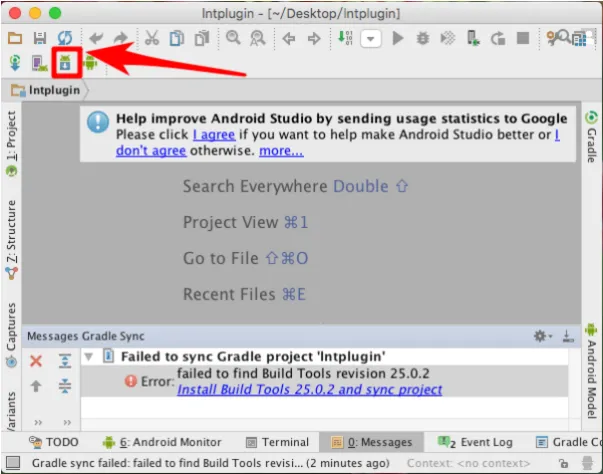
Task: Toggle the read-only lock icon
Action: [x=563, y=463]
